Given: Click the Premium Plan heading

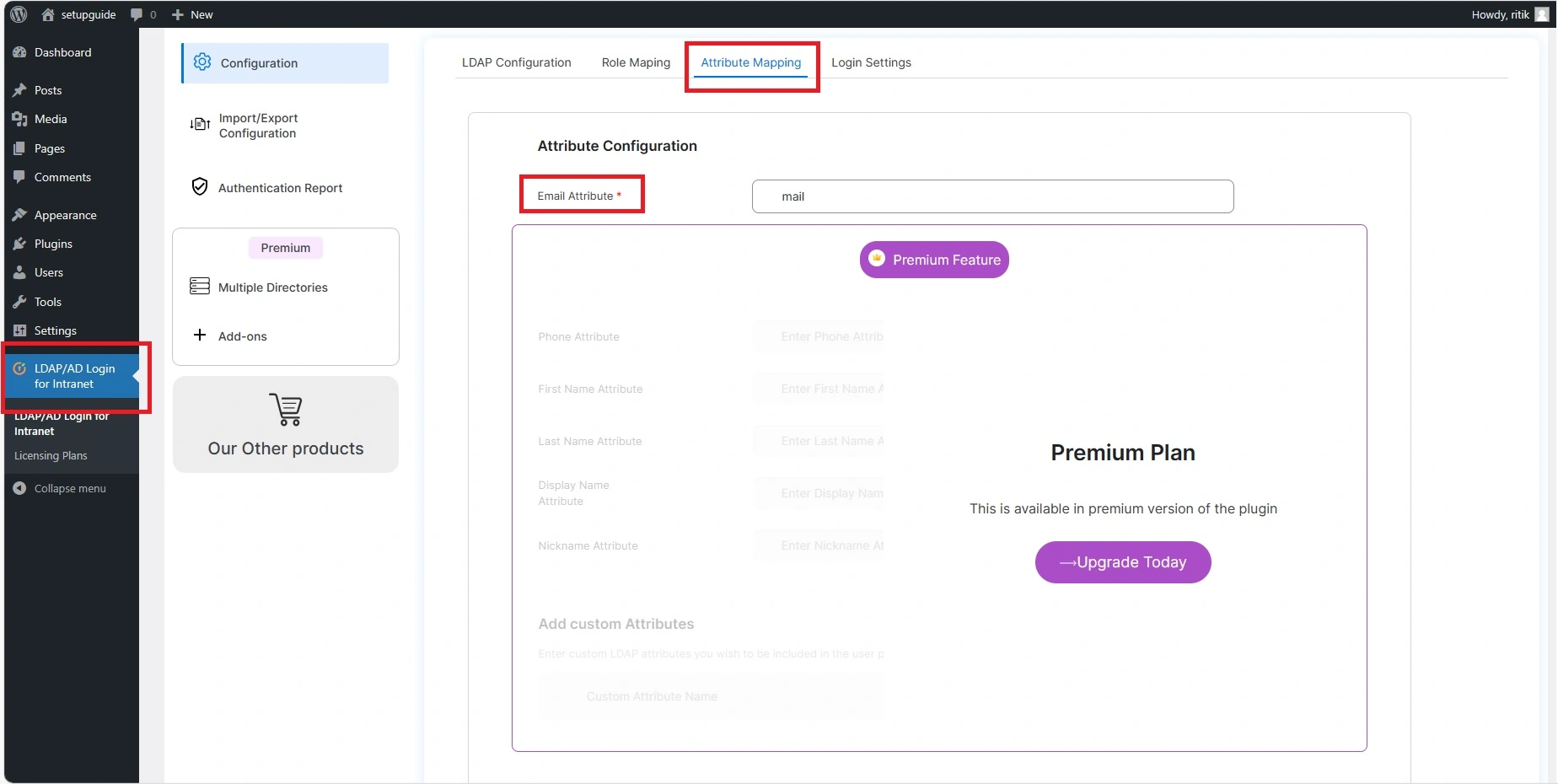Looking at the screenshot, I should tap(1123, 453).
